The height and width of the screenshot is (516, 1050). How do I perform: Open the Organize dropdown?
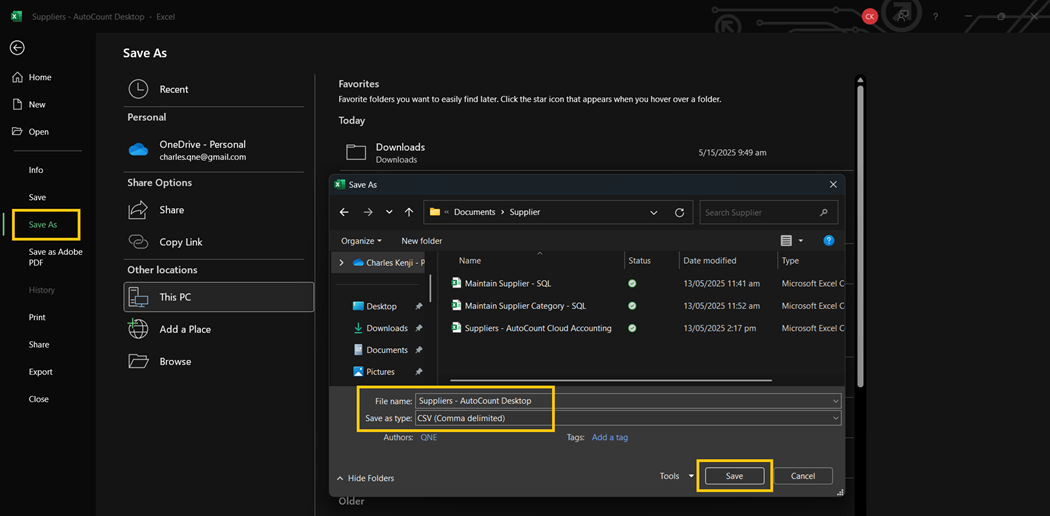(361, 241)
